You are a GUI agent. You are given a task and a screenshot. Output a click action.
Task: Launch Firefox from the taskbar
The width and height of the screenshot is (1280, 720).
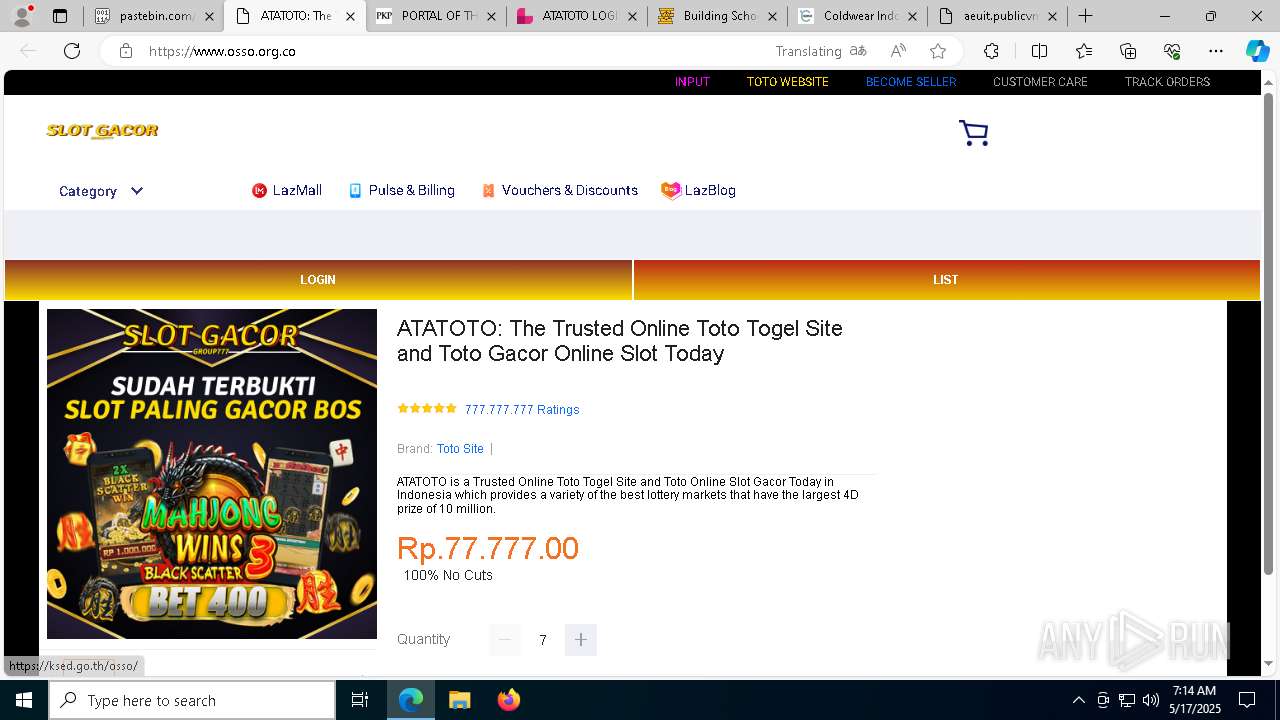pos(508,700)
